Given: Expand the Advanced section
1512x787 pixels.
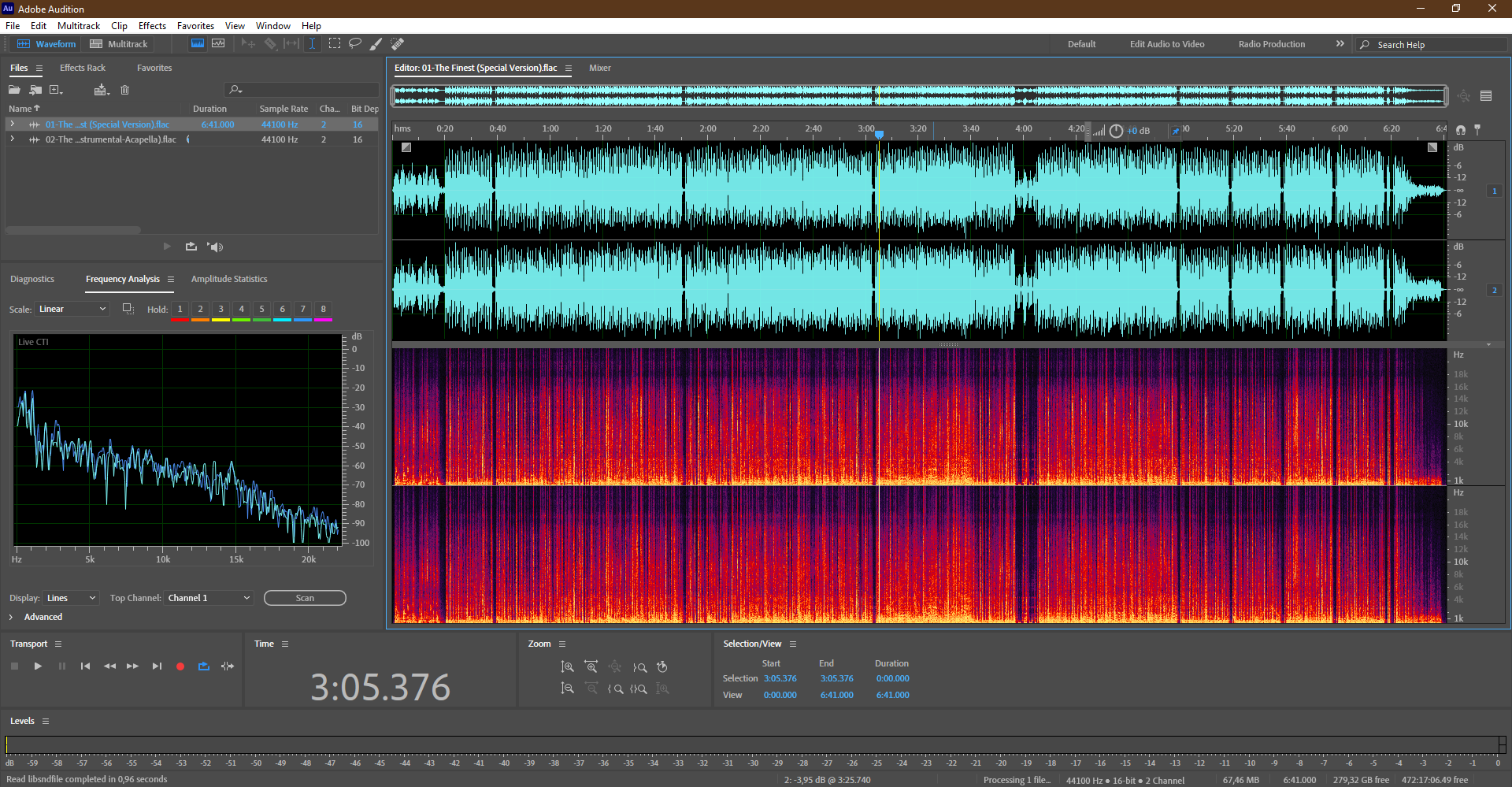Looking at the screenshot, I should pos(11,617).
